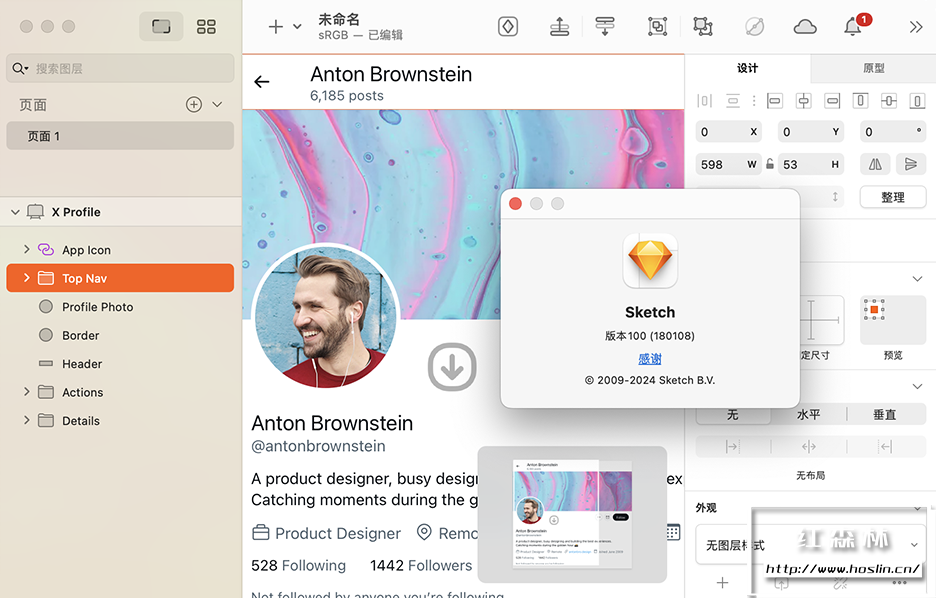Collapse the pages list chevron
Screen dimensions: 936x598
217,104
